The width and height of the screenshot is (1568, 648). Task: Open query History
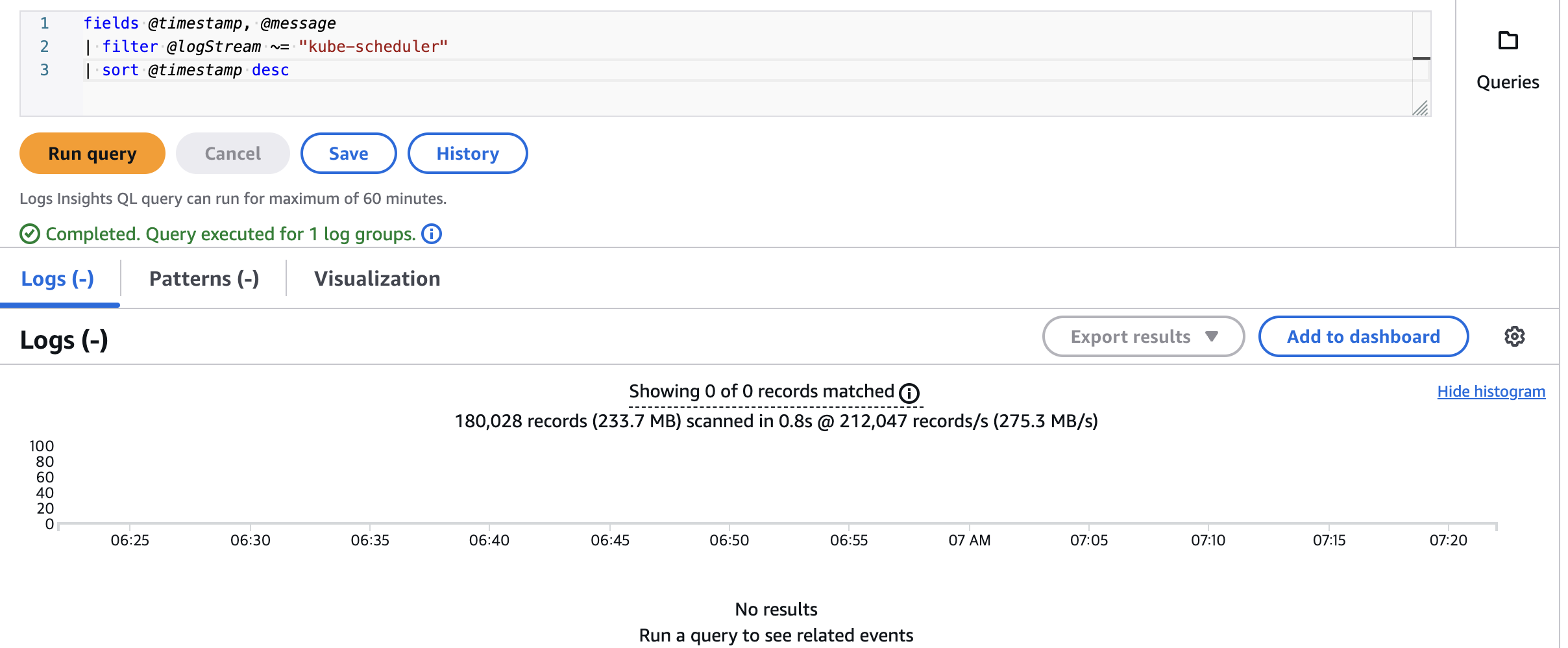(467, 153)
